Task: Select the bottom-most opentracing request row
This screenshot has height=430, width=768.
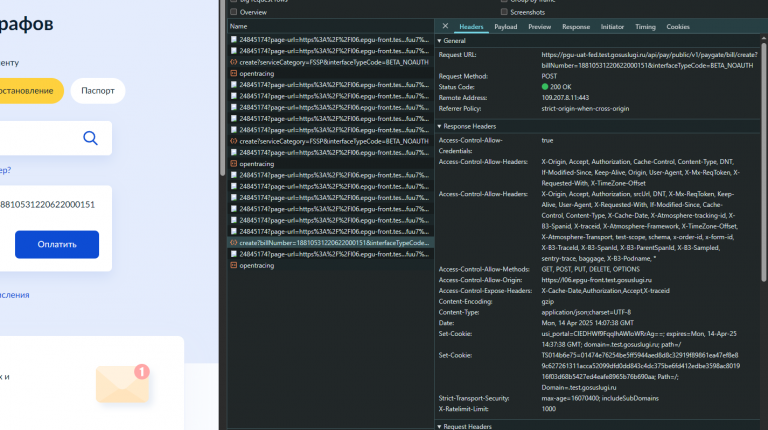Action: [331, 265]
